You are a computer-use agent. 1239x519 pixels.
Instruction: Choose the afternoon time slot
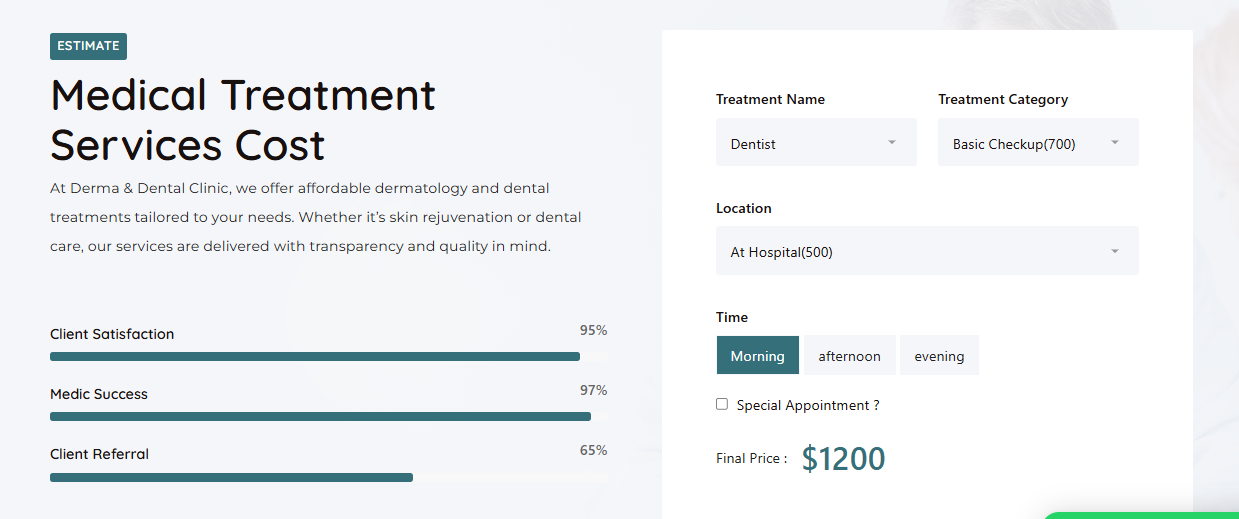pyautogui.click(x=849, y=356)
